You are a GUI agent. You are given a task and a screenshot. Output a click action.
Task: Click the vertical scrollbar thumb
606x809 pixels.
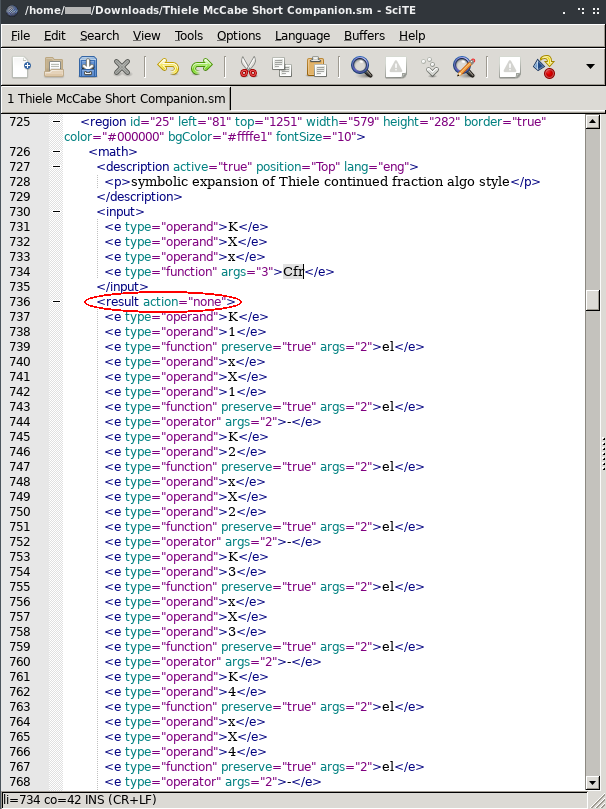pyautogui.click(x=593, y=301)
